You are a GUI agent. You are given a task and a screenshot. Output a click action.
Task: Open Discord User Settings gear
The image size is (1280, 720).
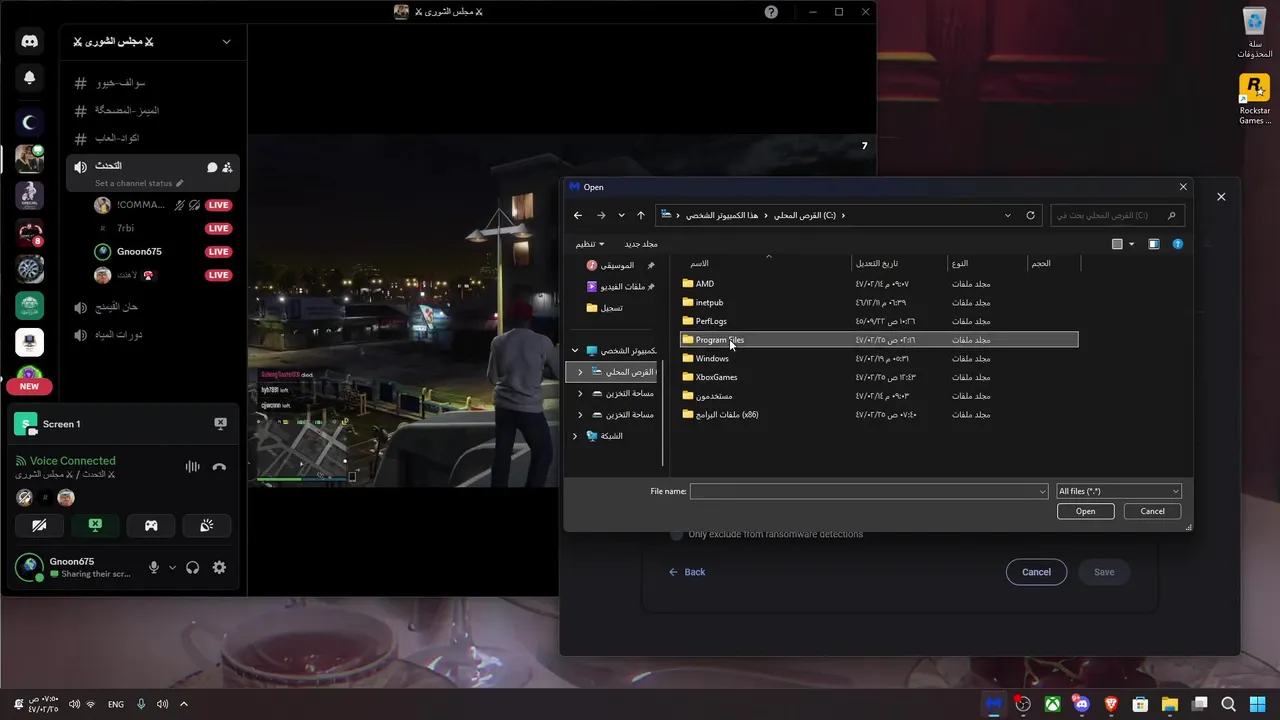[x=219, y=567]
